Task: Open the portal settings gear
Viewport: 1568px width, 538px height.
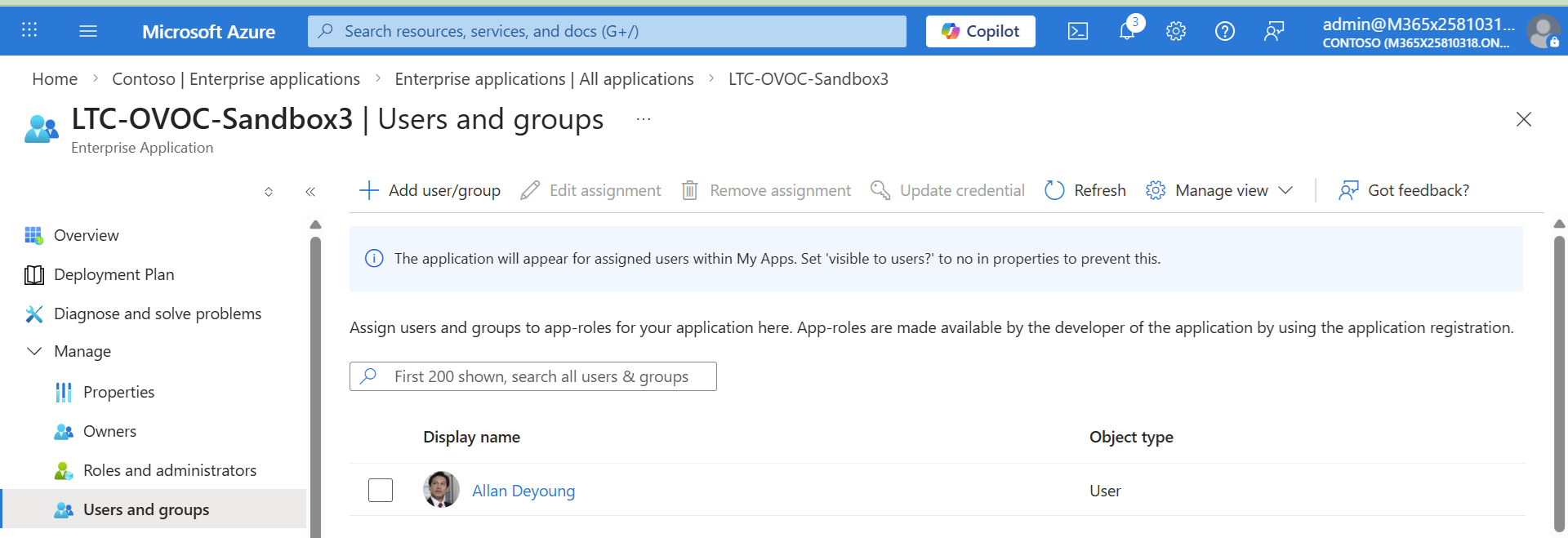Action: [1175, 31]
